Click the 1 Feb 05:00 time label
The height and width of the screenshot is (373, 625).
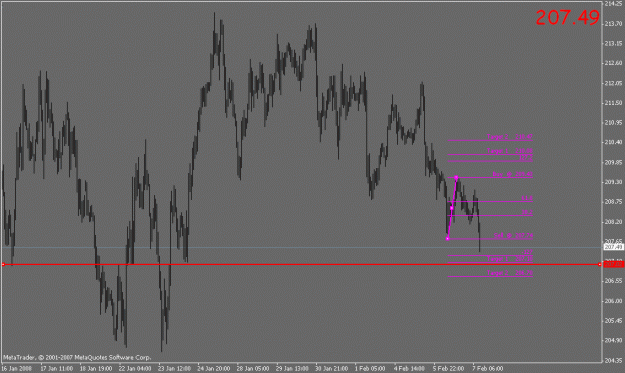370,369
